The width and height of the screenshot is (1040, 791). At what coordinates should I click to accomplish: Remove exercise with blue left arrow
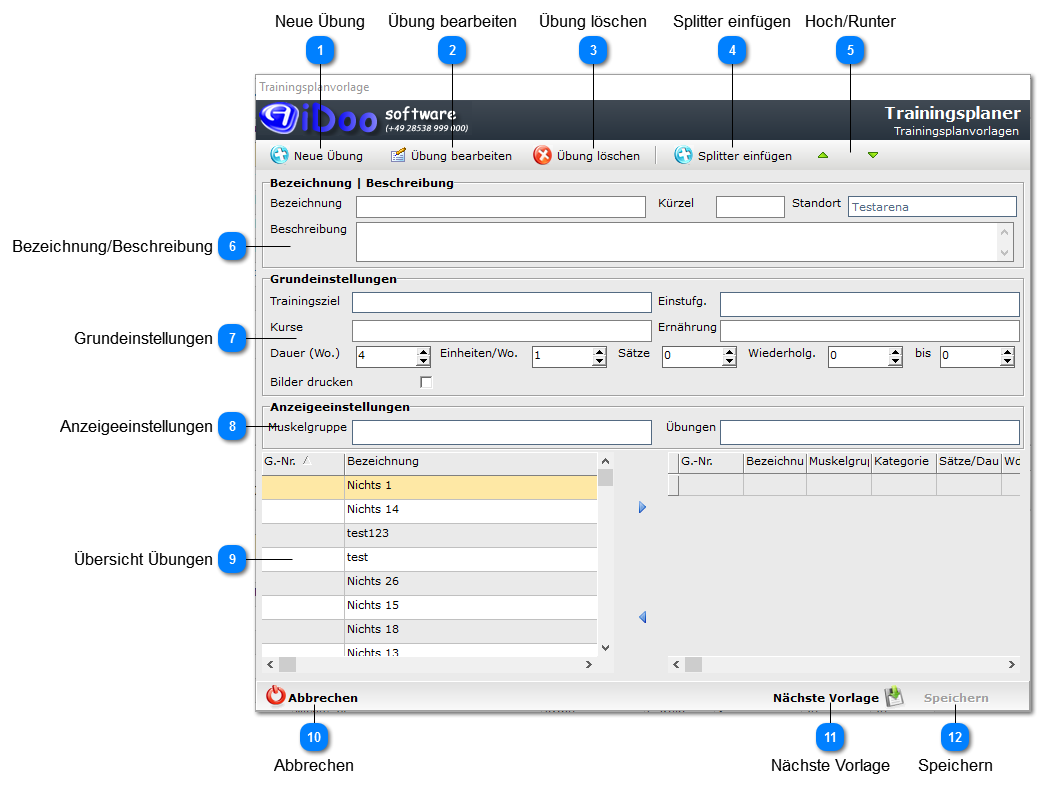[642, 617]
